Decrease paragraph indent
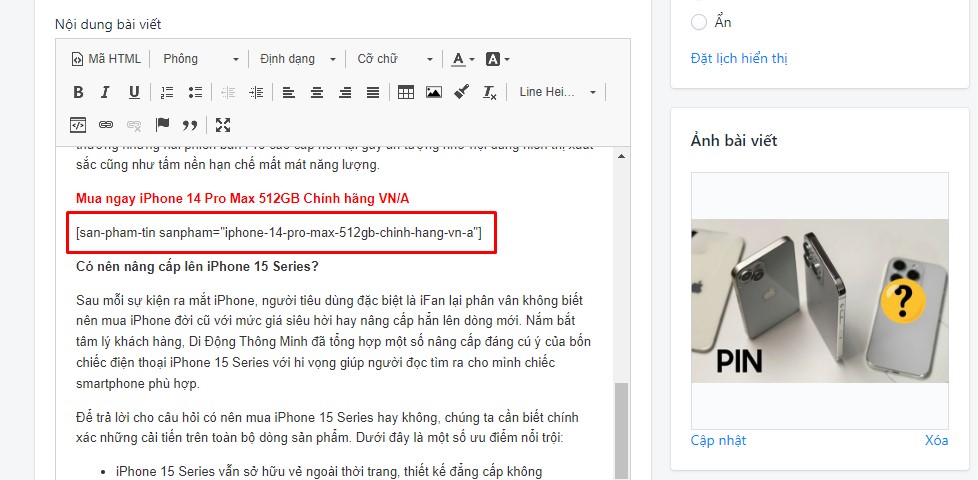Screen dimensions: 978x480 228,92
